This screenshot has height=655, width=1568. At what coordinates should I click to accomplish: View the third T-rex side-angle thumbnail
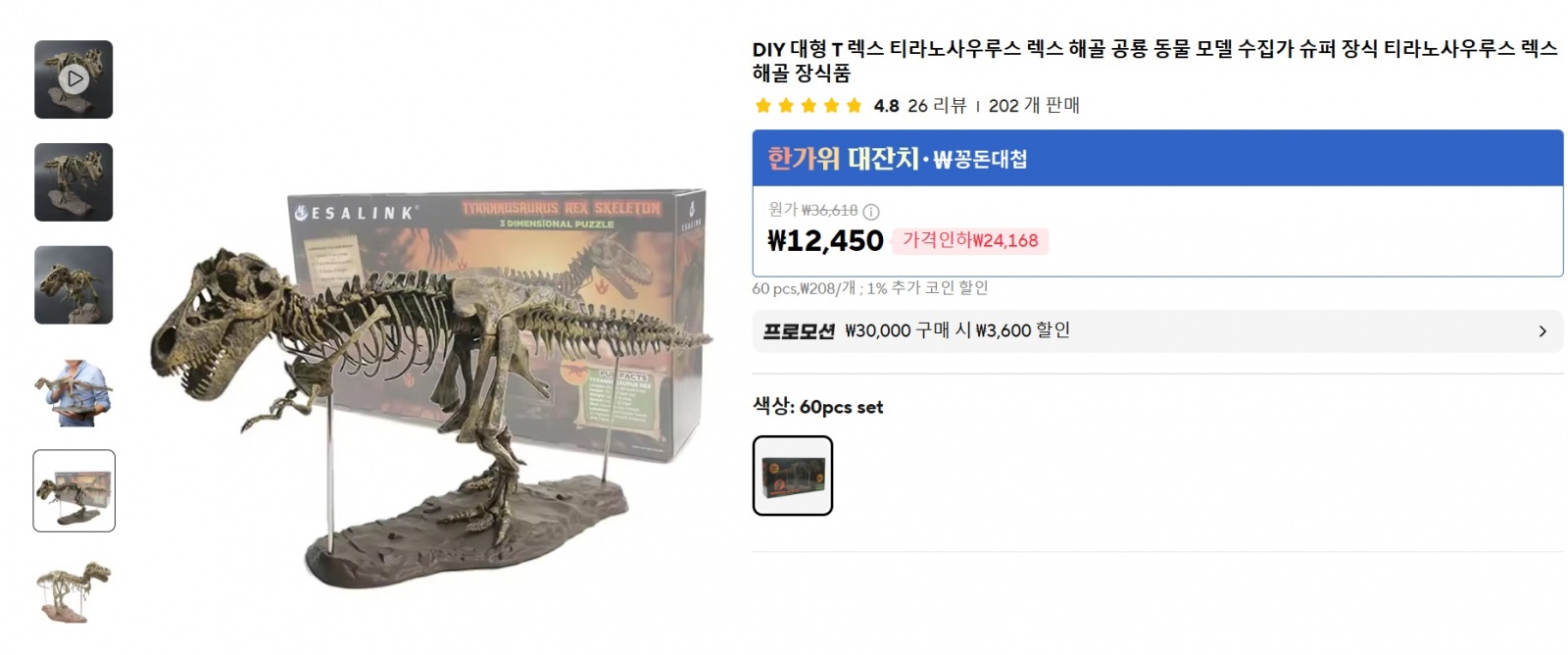(73, 285)
